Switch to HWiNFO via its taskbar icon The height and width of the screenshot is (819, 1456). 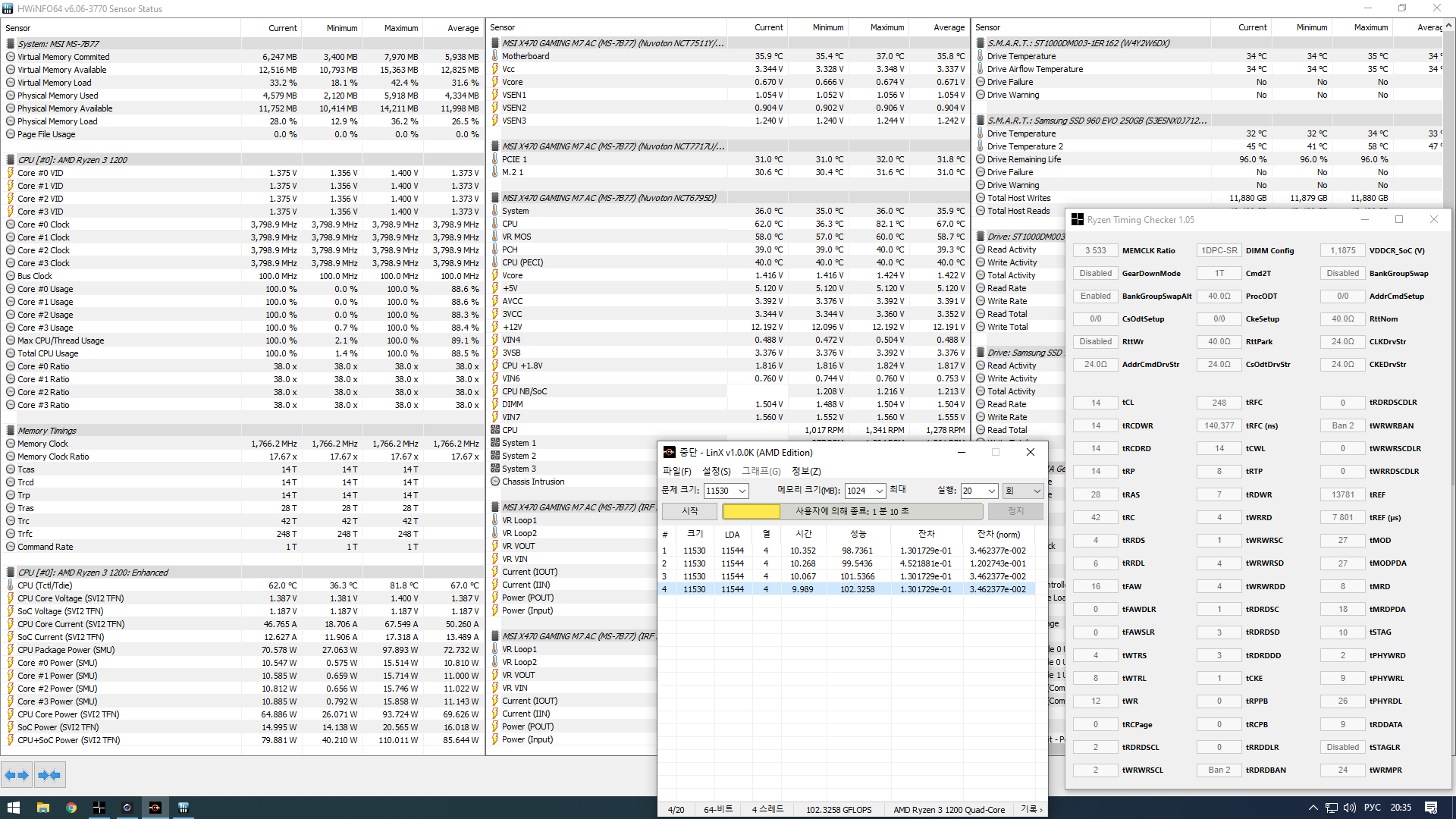click(183, 808)
